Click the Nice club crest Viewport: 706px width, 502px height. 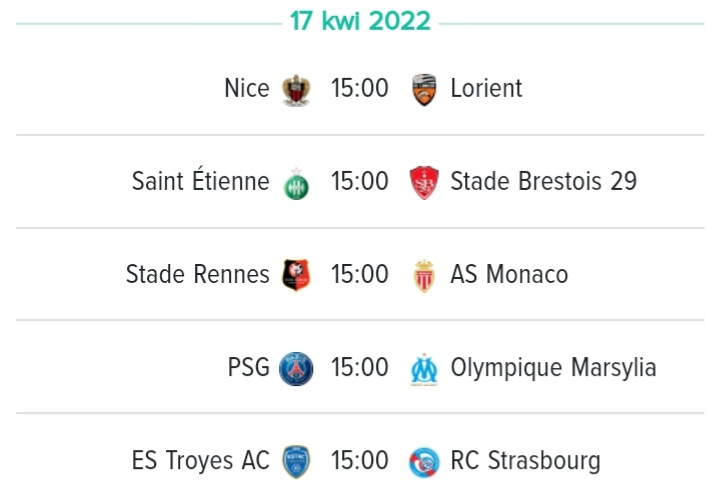[296, 90]
